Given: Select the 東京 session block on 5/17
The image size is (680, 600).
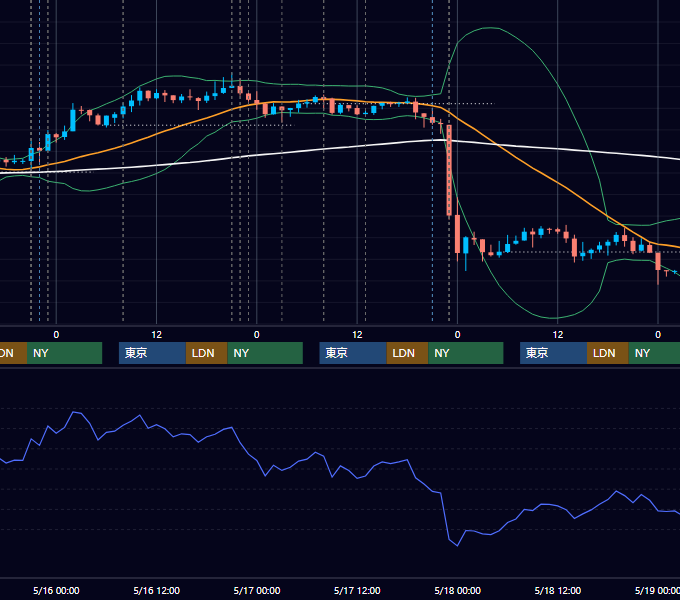Looking at the screenshot, I should point(353,353).
